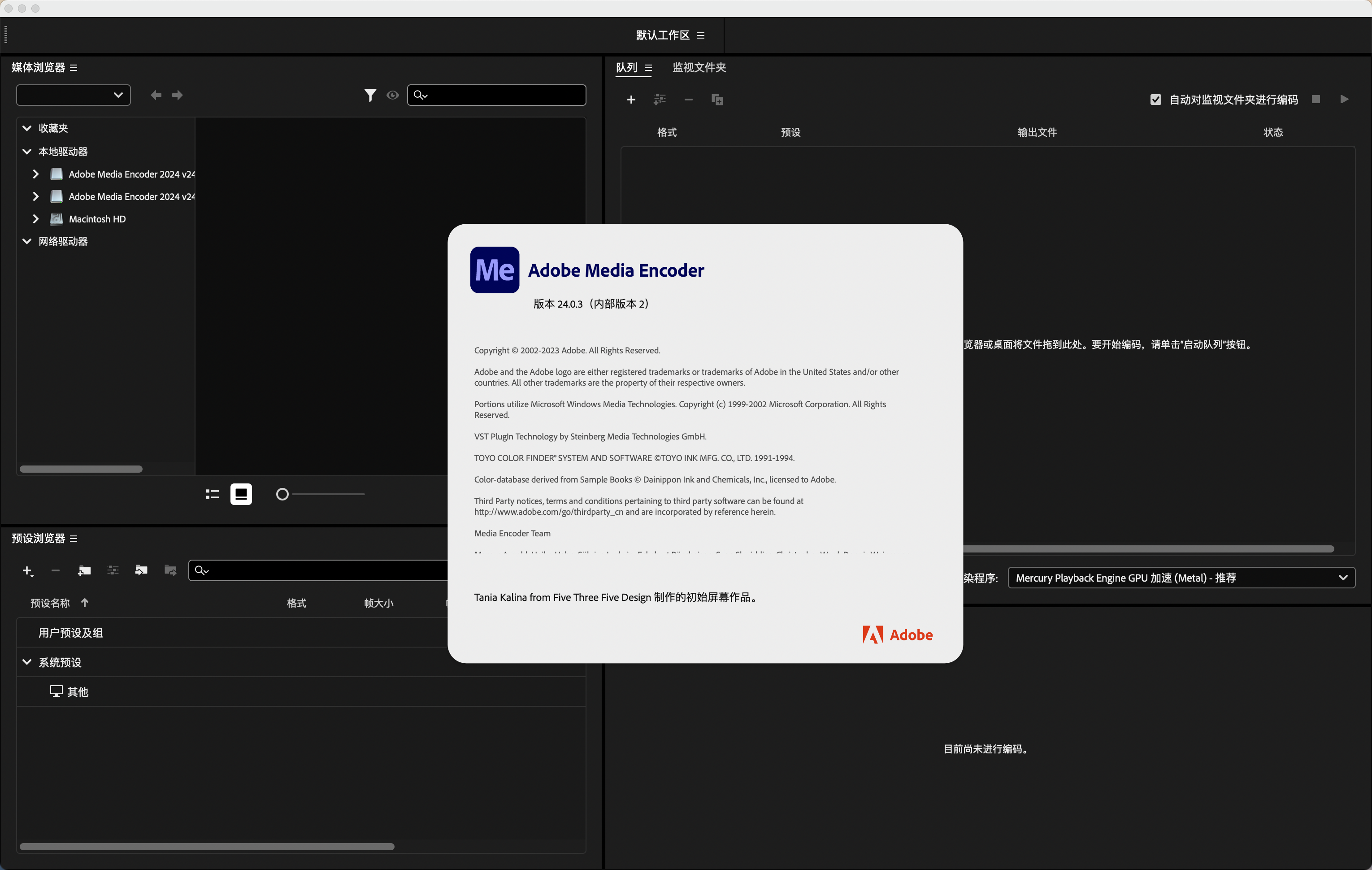Open the 预设浏览器 panel menu icon
The height and width of the screenshot is (870, 1372).
point(74,539)
